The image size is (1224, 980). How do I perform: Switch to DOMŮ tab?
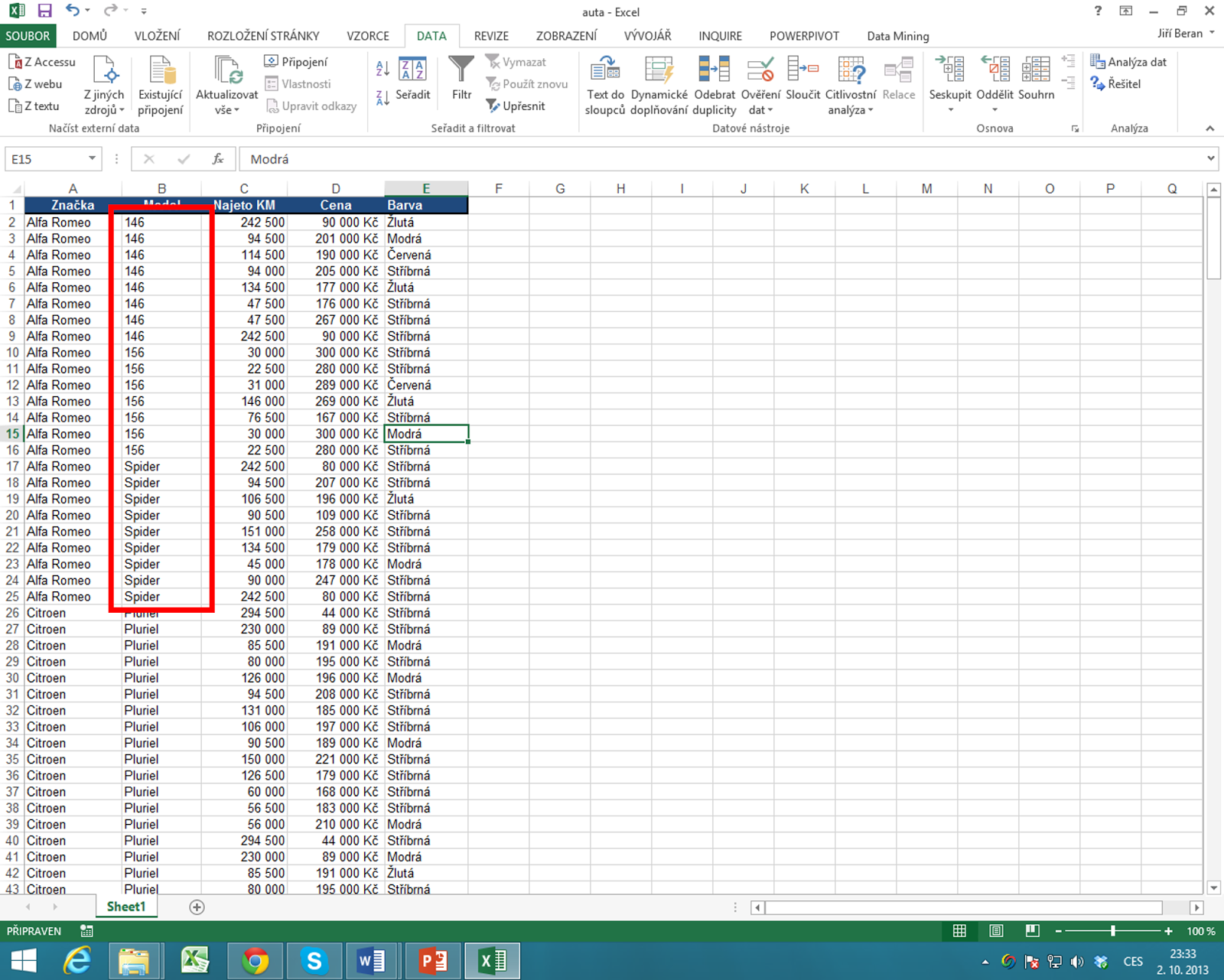pos(90,36)
